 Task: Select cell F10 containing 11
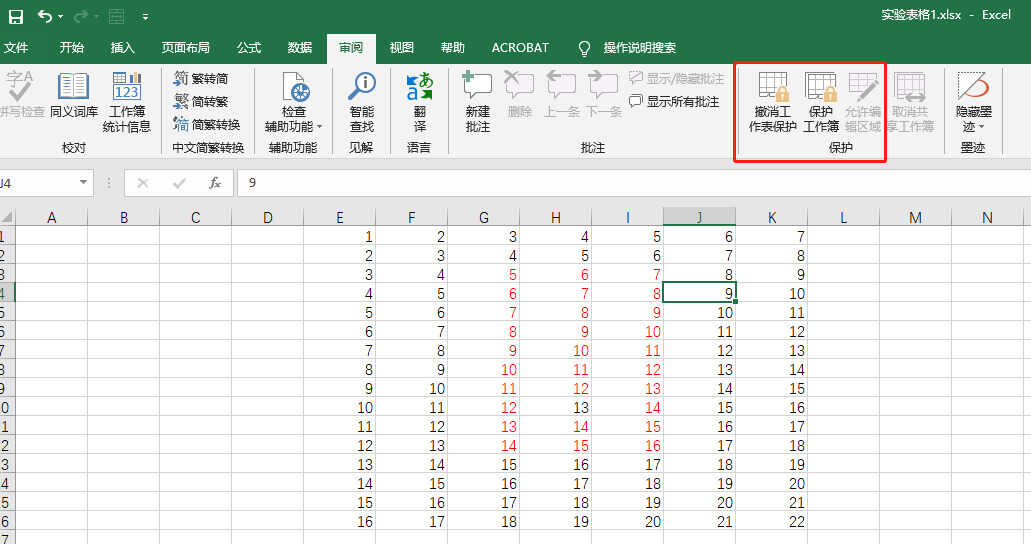pyautogui.click(x=412, y=408)
